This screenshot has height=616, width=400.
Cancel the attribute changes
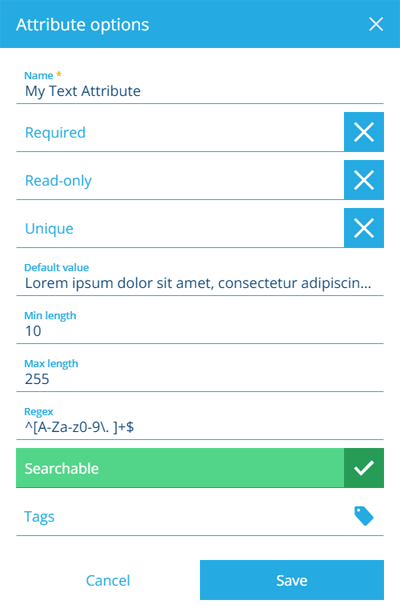click(x=108, y=580)
